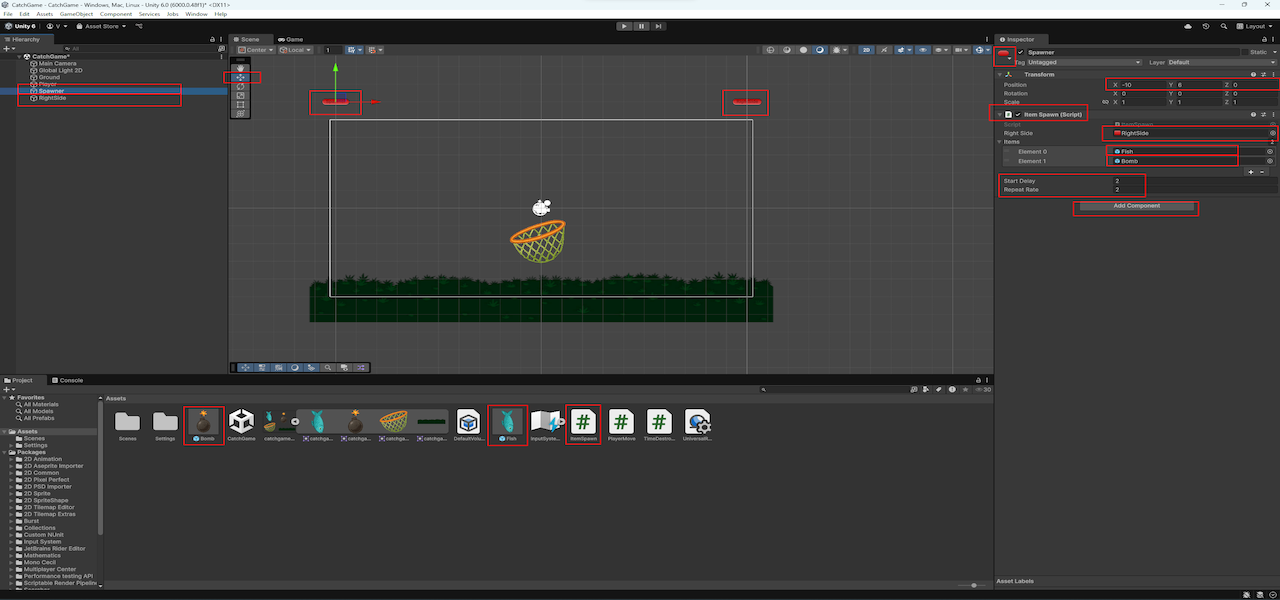This screenshot has width=1280, height=600.
Task: Select RightSide in Hierarchy
Action: pyautogui.click(x=52, y=98)
